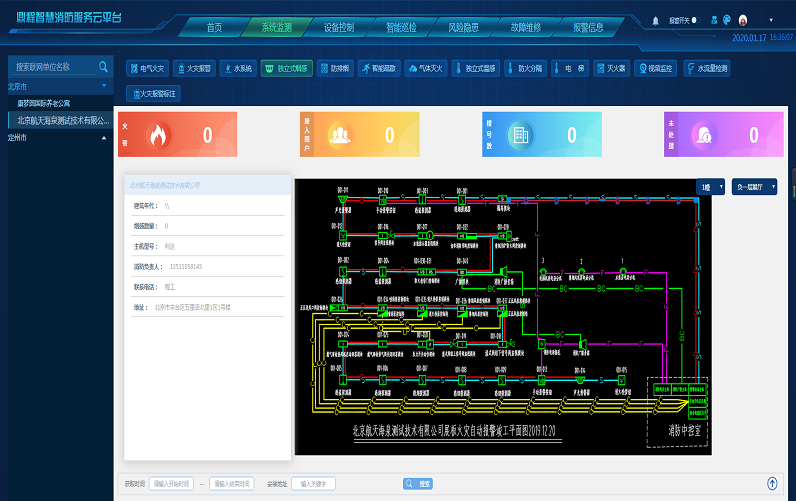
Task: Switch to the 风险隐患 tab
Action: click(463, 27)
